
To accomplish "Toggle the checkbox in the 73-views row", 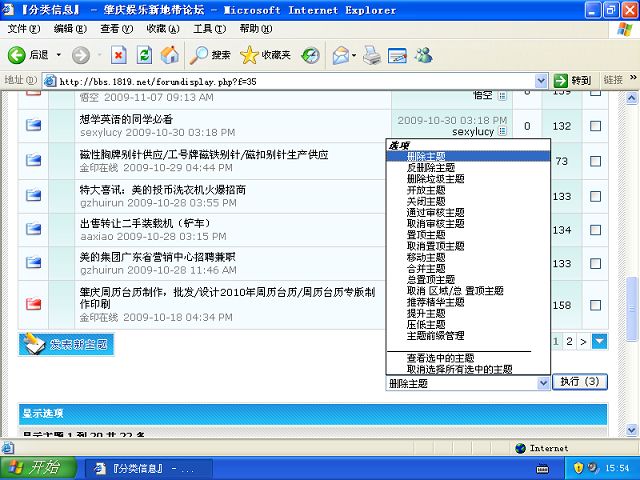I will 596,161.
